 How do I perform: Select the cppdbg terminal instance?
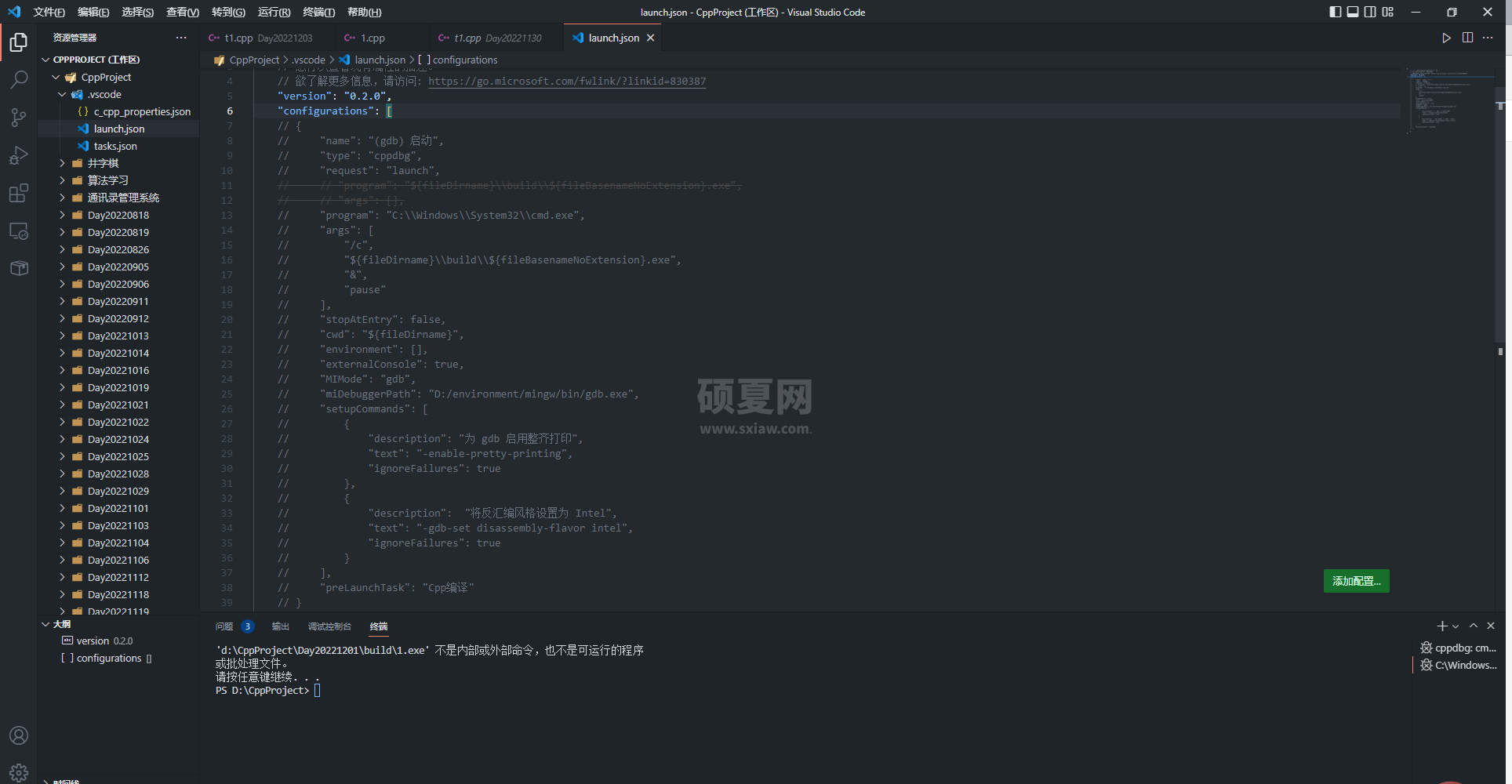click(1459, 648)
